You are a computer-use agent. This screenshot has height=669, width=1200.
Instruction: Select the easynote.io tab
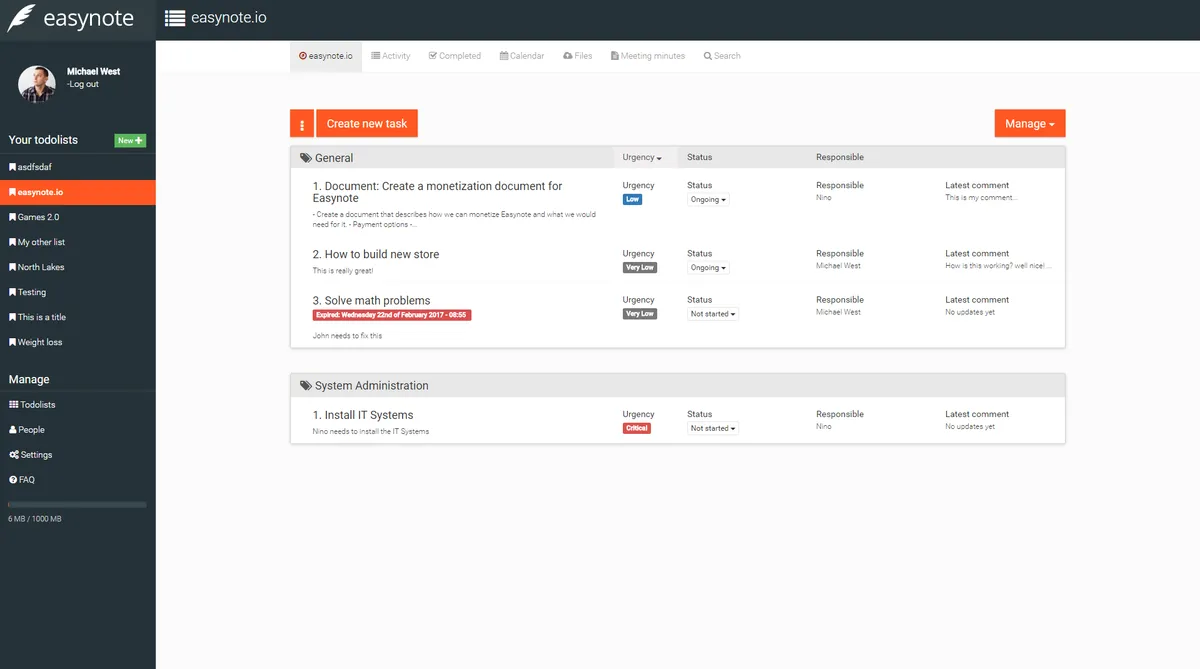pyautogui.click(x=326, y=56)
